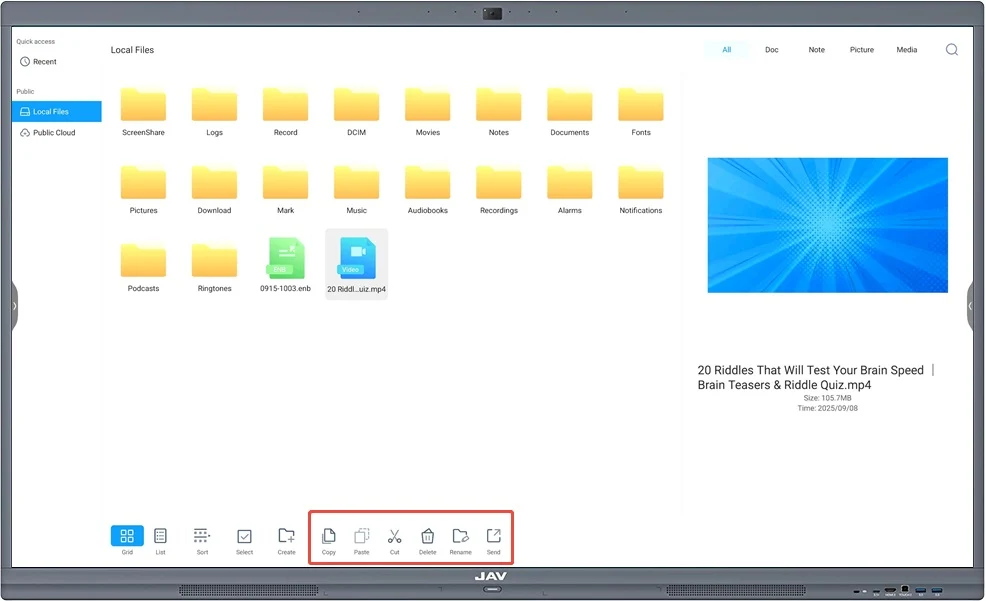
Task: Open the search magnifier icon
Action: click(x=951, y=48)
